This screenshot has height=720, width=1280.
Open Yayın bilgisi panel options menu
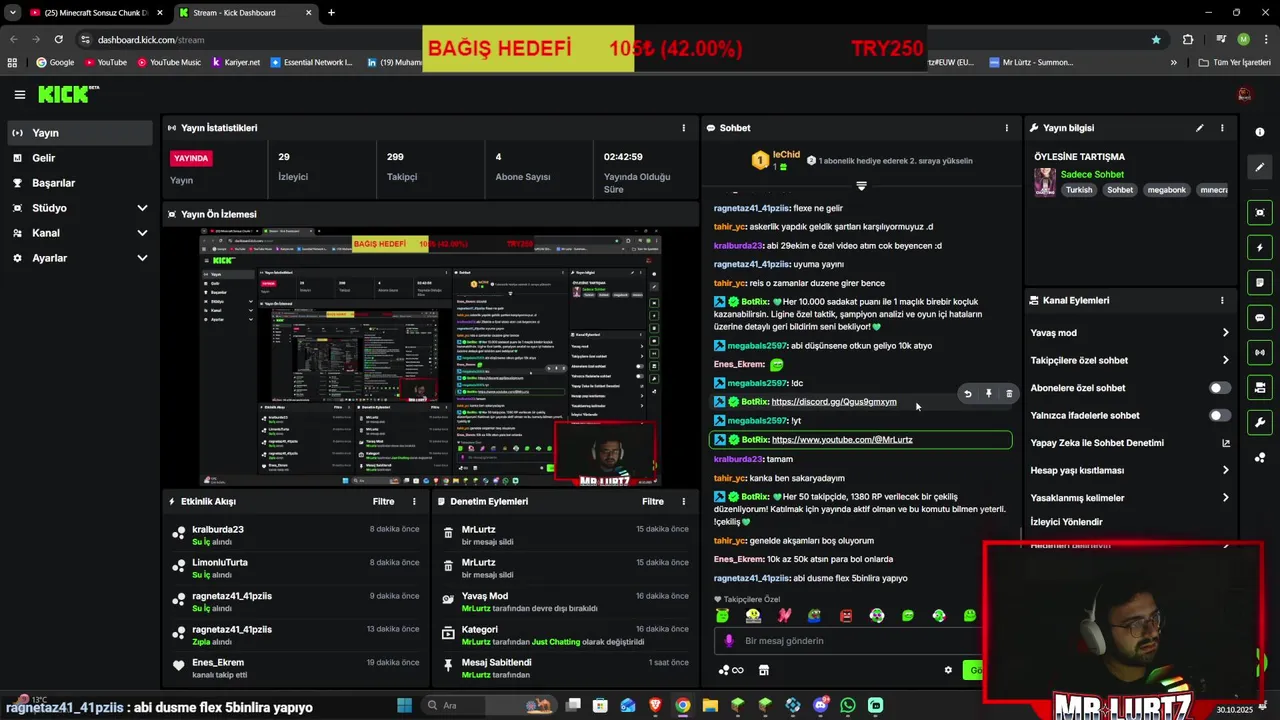[x=1222, y=128]
